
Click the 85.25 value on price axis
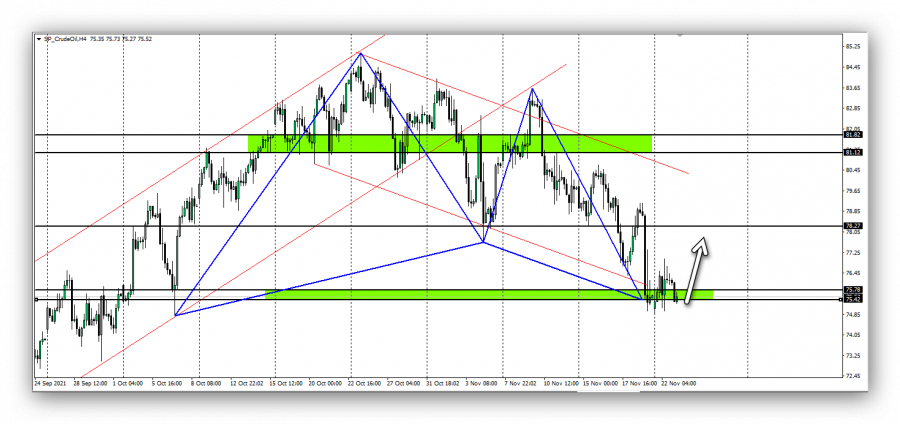(852, 46)
